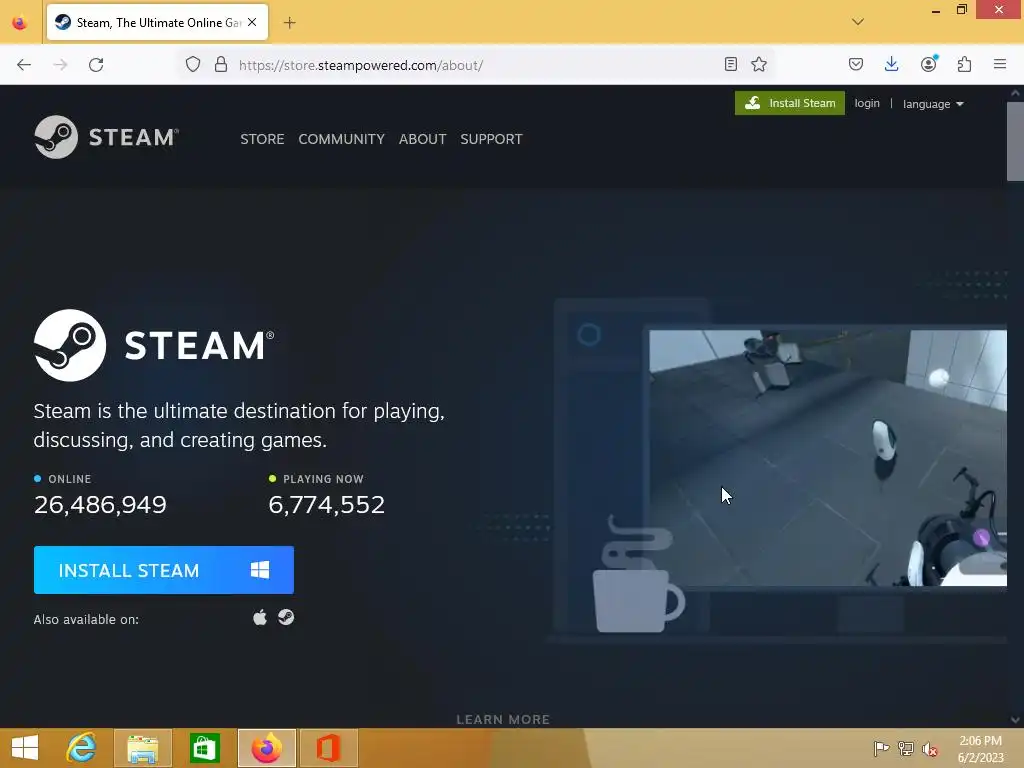Viewport: 1024px width, 768px height.
Task: Click the PLAYING NOW count 6,774,552
Action: [327, 504]
